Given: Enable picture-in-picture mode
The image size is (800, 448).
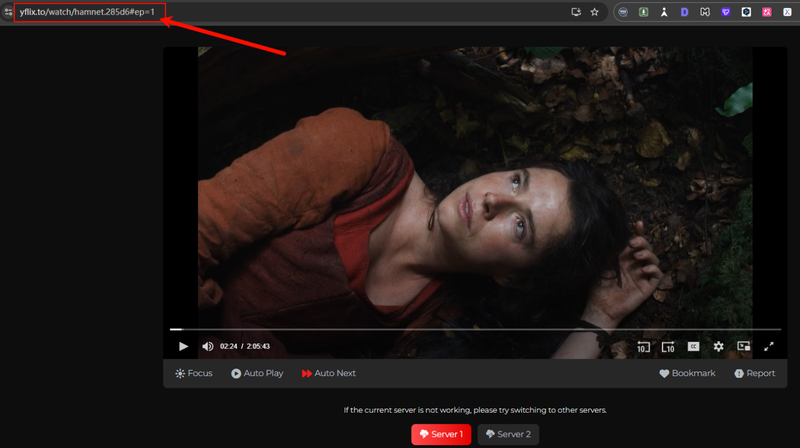Looking at the screenshot, I should click(x=744, y=346).
